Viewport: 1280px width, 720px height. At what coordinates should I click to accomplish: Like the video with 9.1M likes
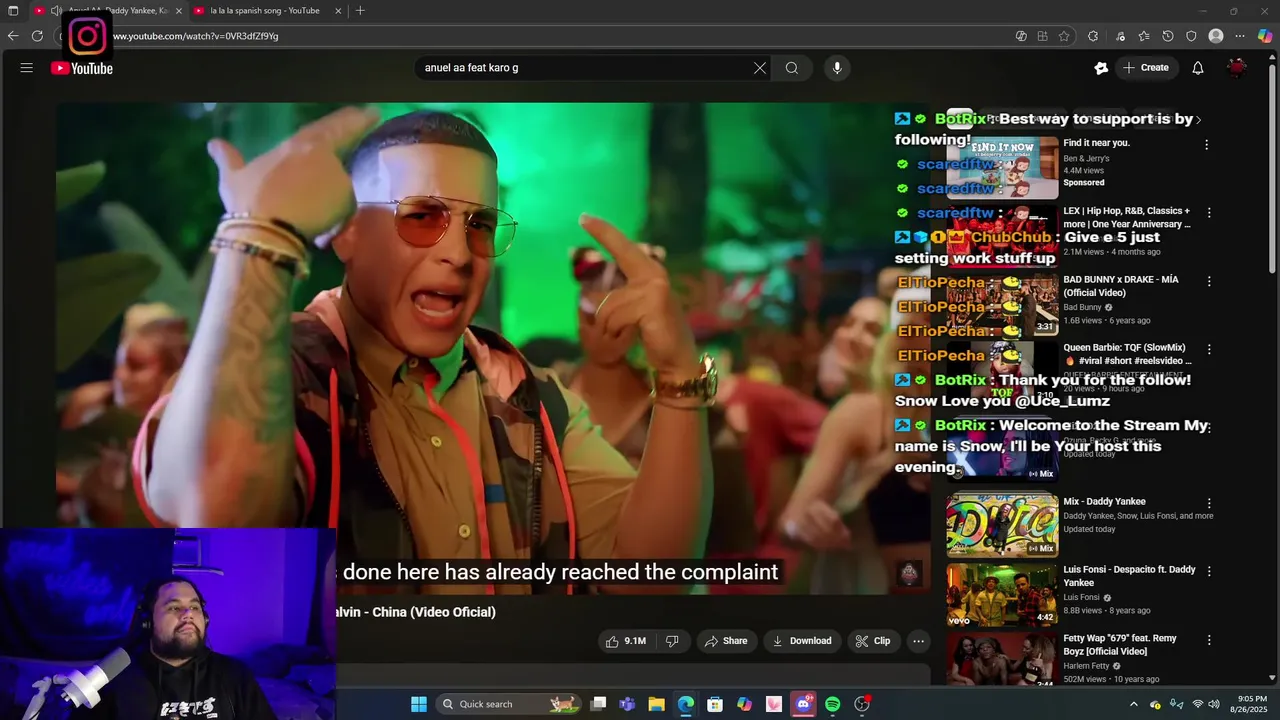click(x=625, y=641)
